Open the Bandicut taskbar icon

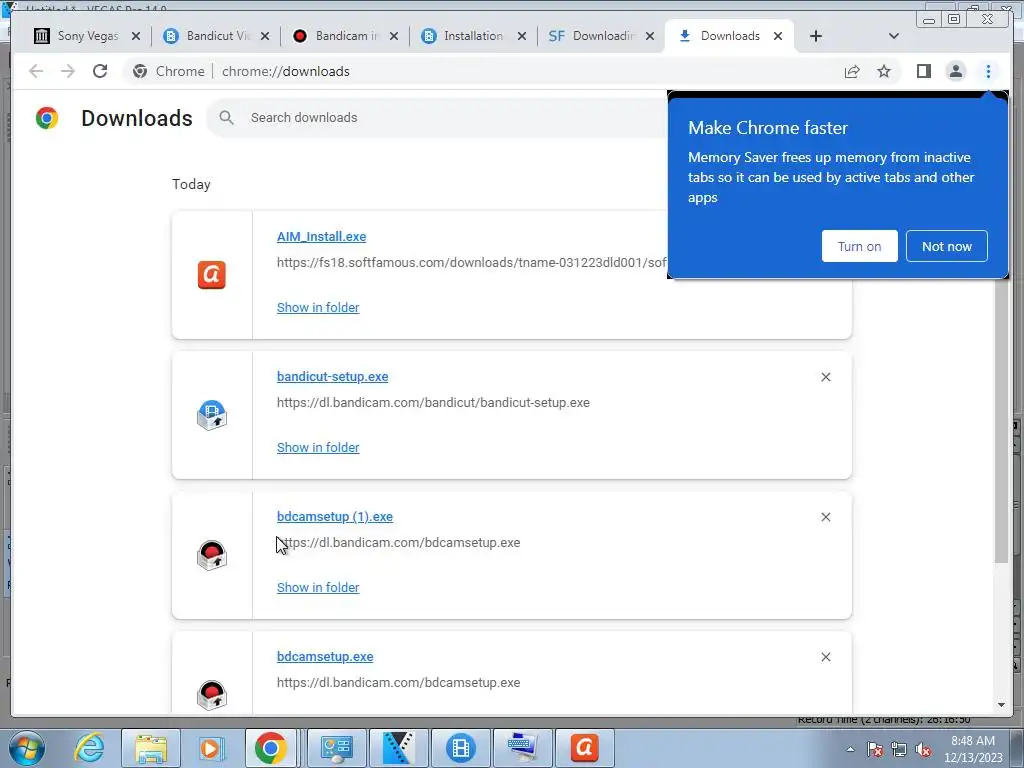(x=460, y=748)
